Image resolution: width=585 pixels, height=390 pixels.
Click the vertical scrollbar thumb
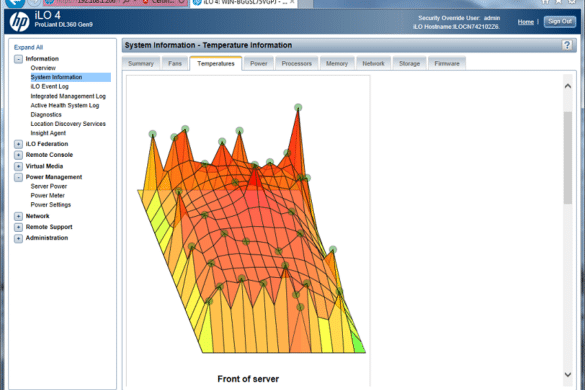[567, 157]
